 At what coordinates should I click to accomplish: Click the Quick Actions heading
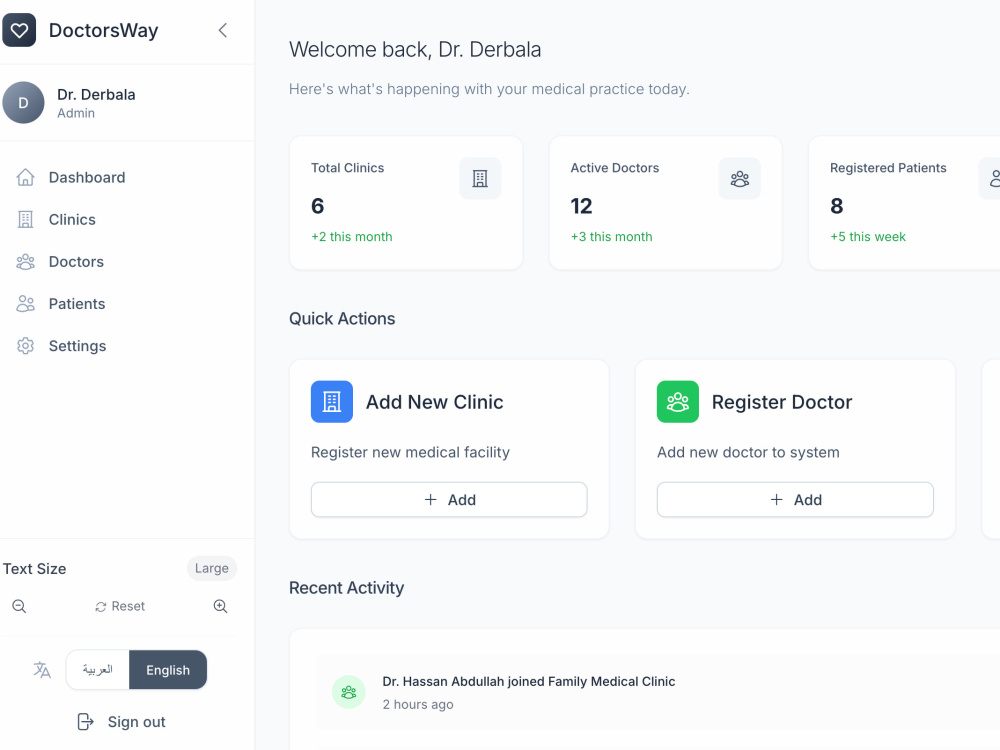click(x=342, y=318)
